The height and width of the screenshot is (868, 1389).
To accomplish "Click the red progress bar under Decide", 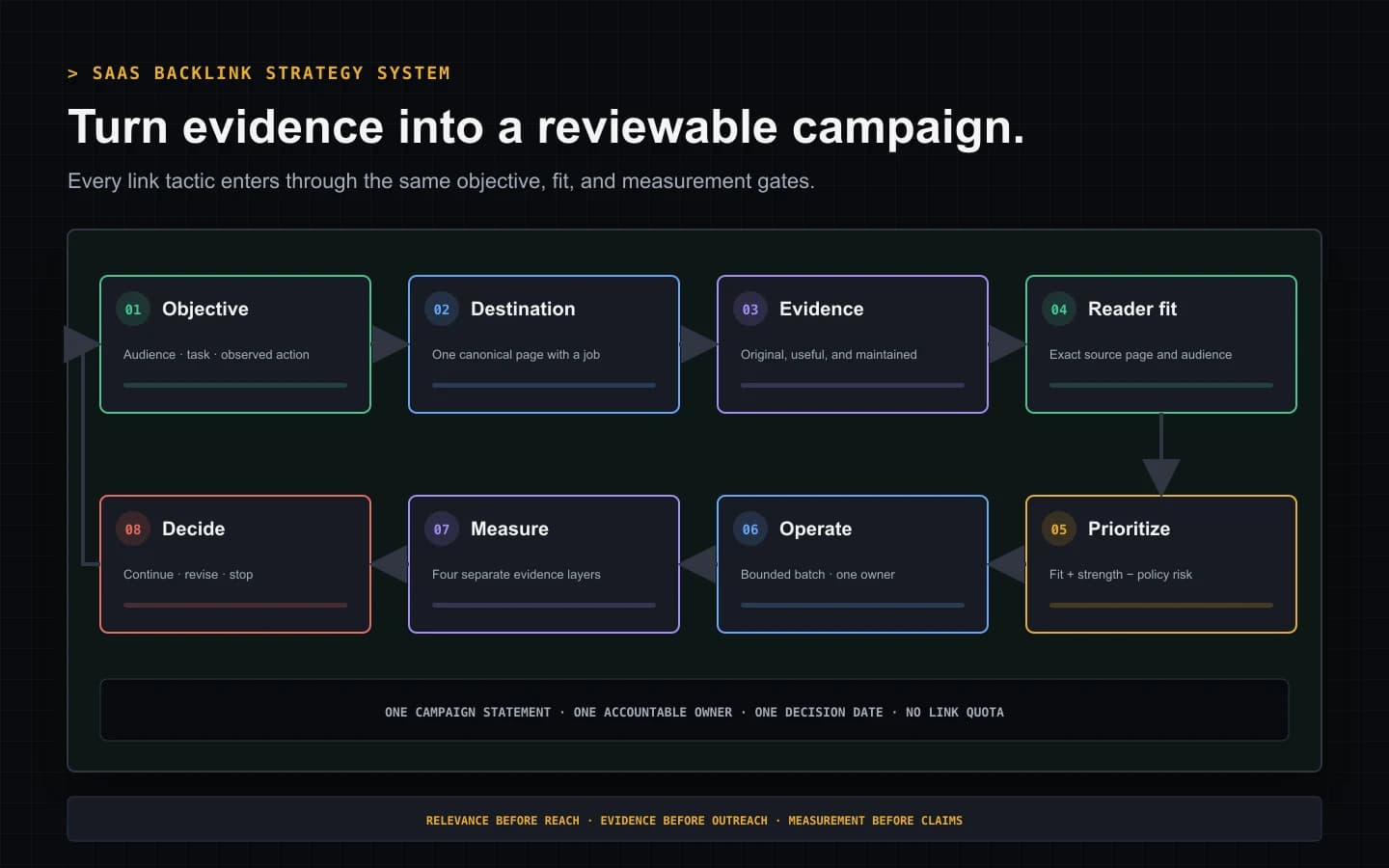I will point(235,605).
